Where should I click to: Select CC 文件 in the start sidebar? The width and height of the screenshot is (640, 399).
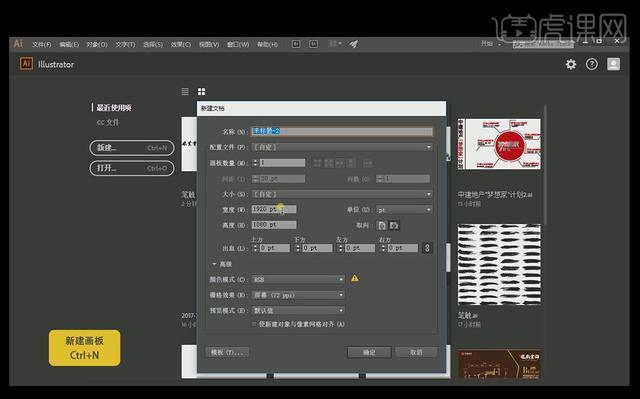point(108,122)
